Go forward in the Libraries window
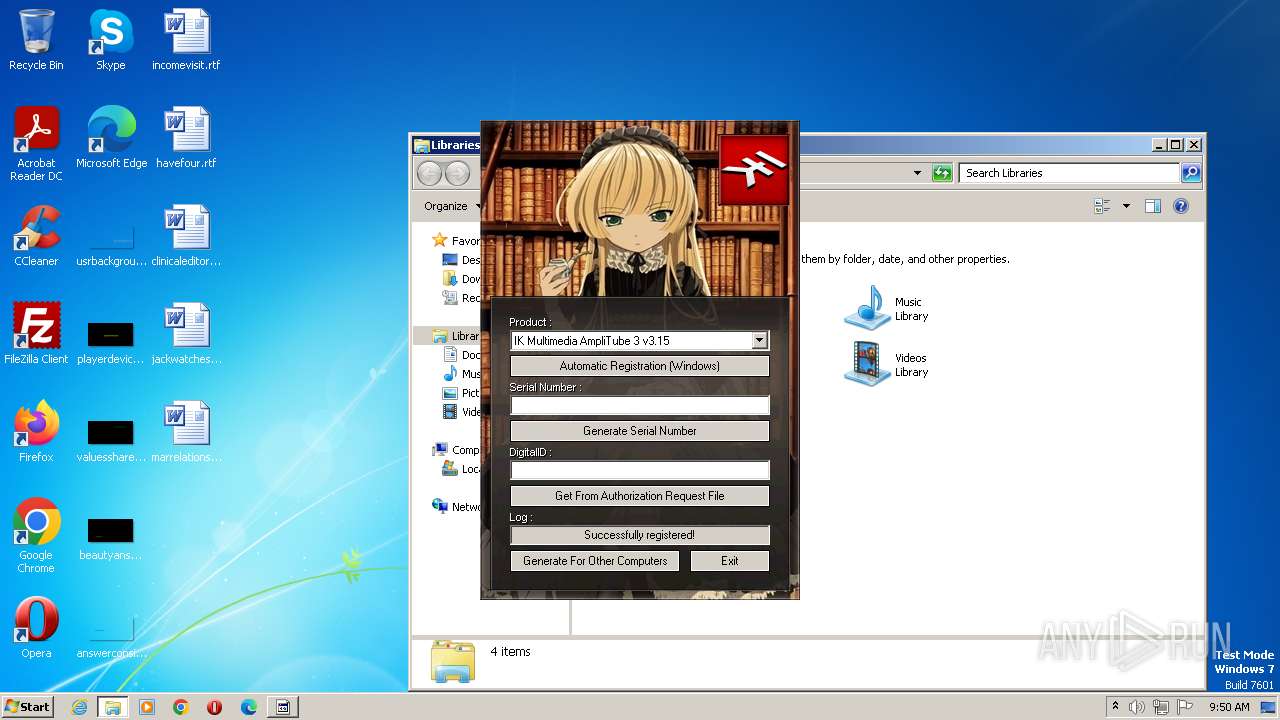Viewport: 1280px width, 720px height. (x=457, y=173)
